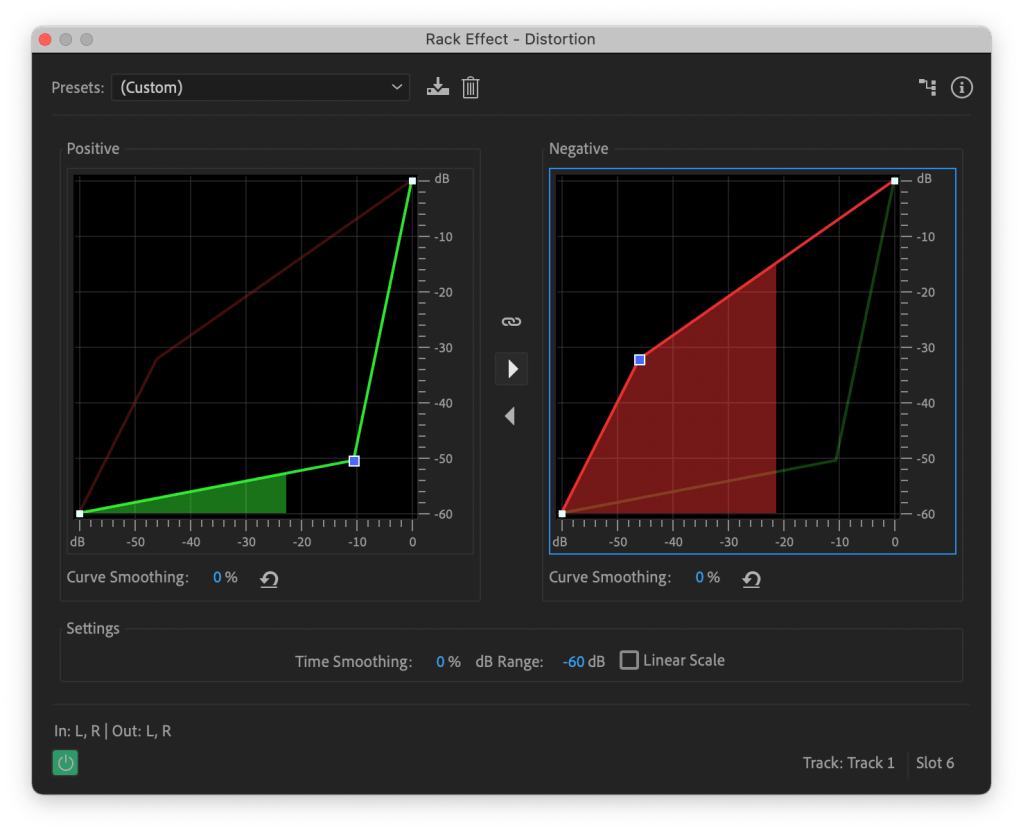Enable the Linear Scale checkbox
Image resolution: width=1023 pixels, height=832 pixels.
click(629, 661)
